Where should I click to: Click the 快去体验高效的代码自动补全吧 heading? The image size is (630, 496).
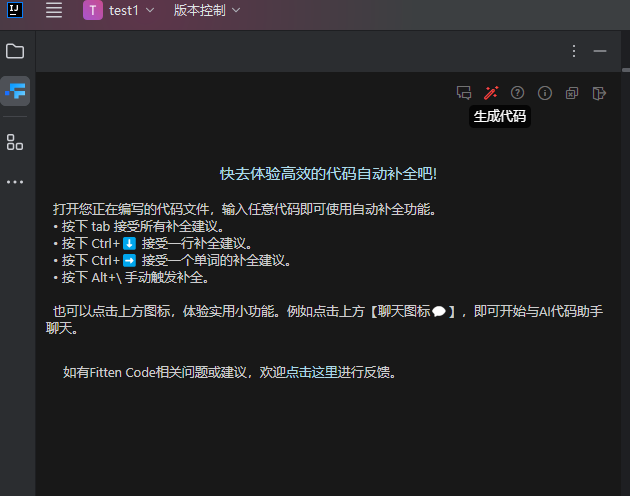(328, 173)
